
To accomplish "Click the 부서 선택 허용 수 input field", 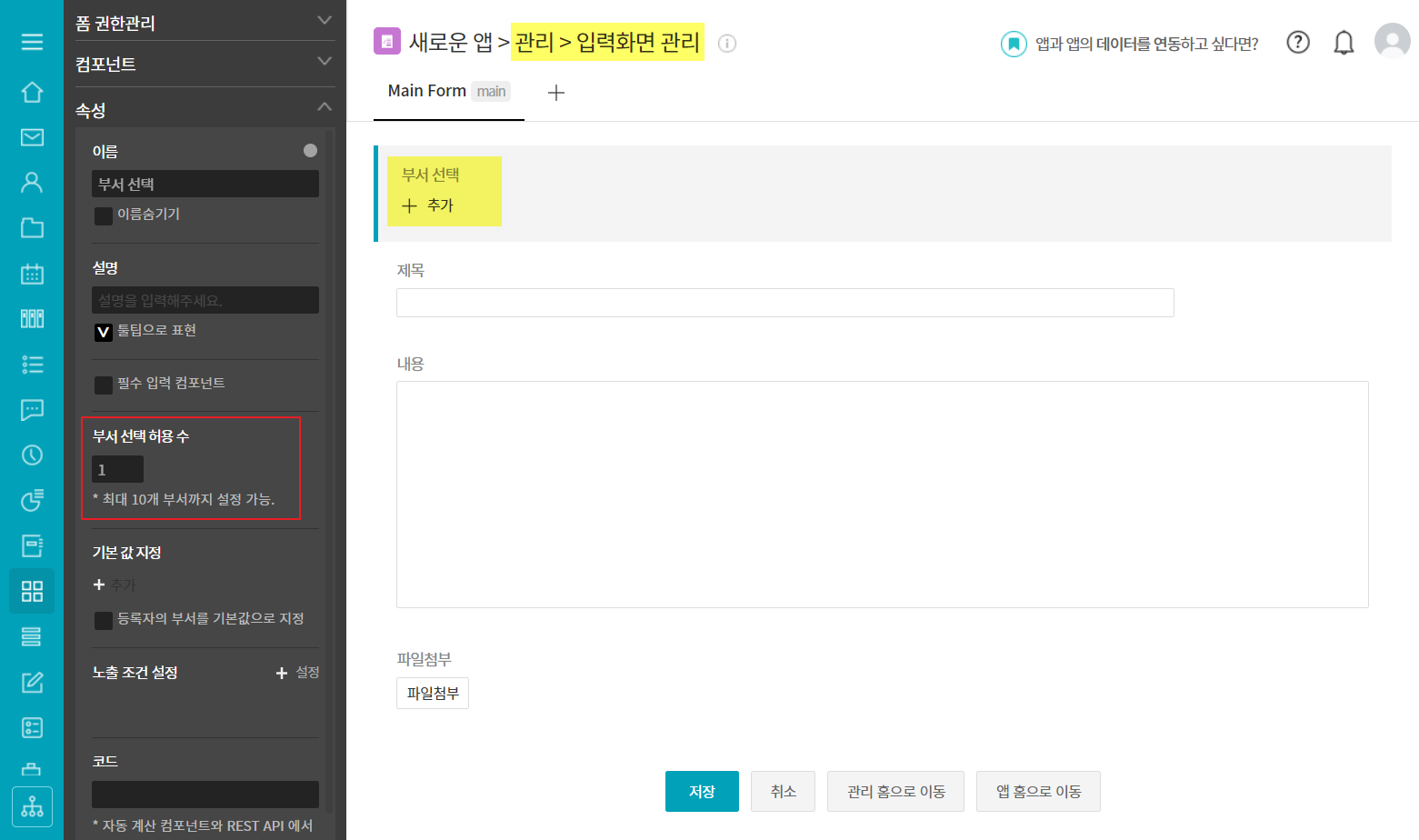I will (117, 470).
